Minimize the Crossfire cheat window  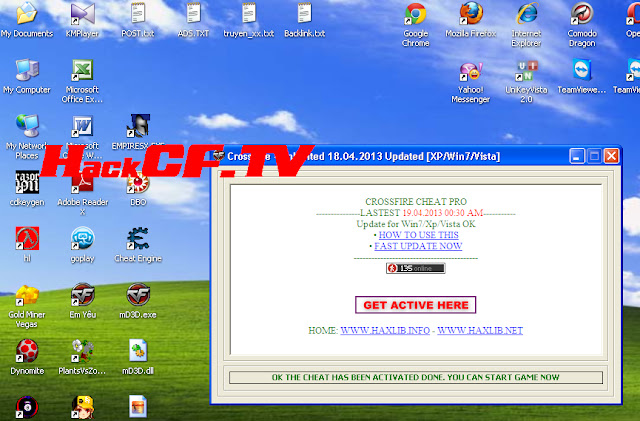point(577,156)
